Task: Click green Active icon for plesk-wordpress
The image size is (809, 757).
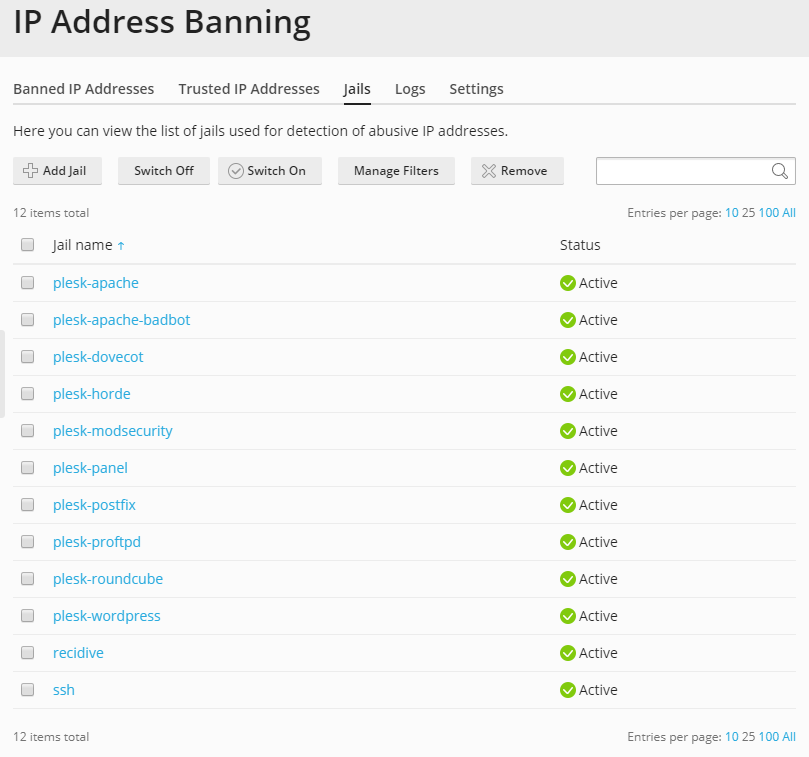Action: coord(568,616)
